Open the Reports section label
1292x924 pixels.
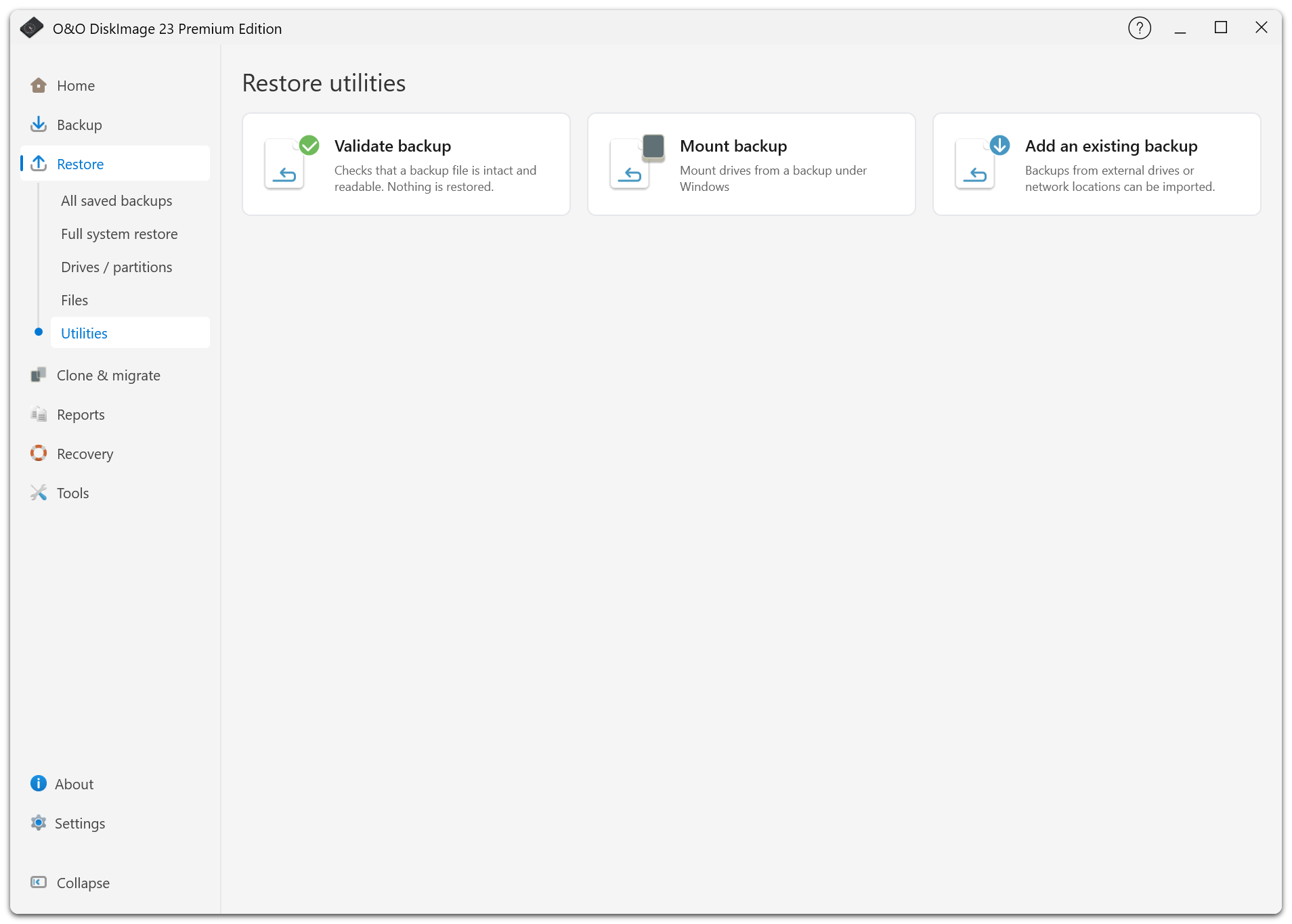pyautogui.click(x=81, y=415)
